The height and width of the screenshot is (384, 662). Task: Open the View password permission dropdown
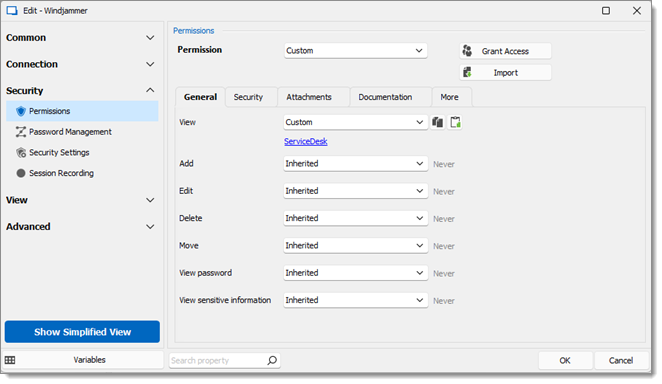tap(355, 273)
